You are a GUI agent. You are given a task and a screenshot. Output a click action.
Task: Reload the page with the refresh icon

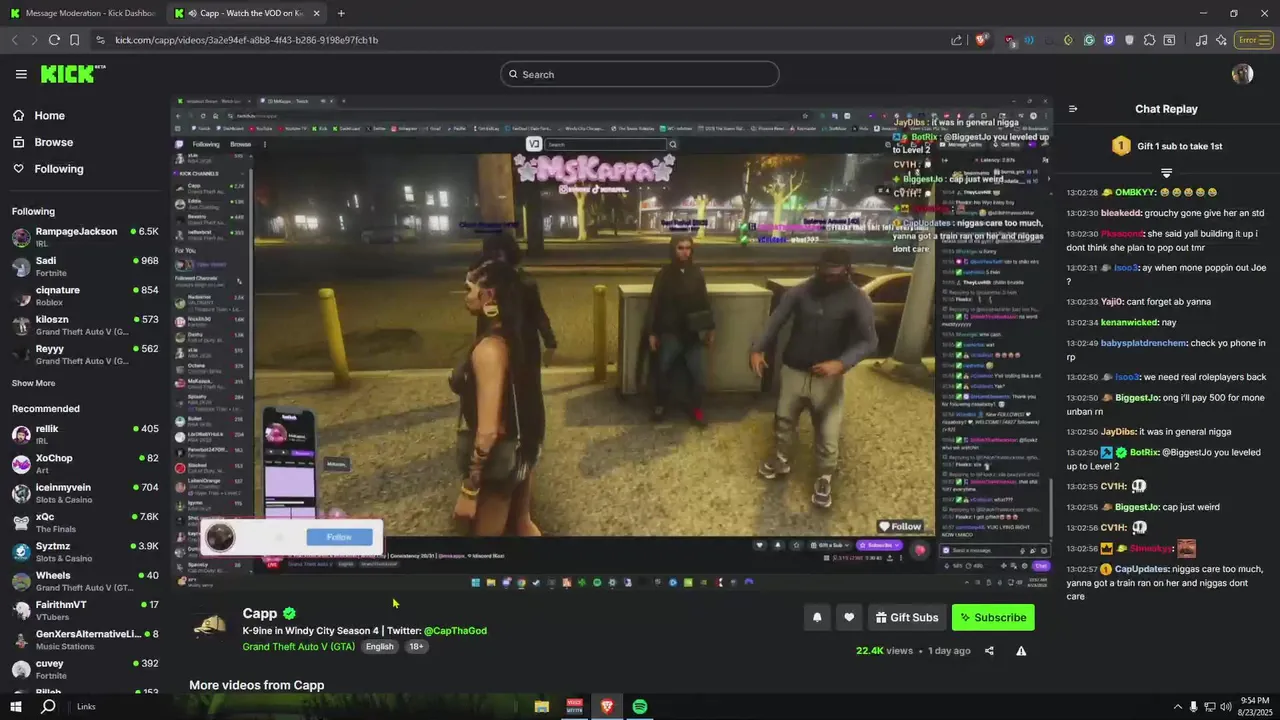[x=54, y=40]
